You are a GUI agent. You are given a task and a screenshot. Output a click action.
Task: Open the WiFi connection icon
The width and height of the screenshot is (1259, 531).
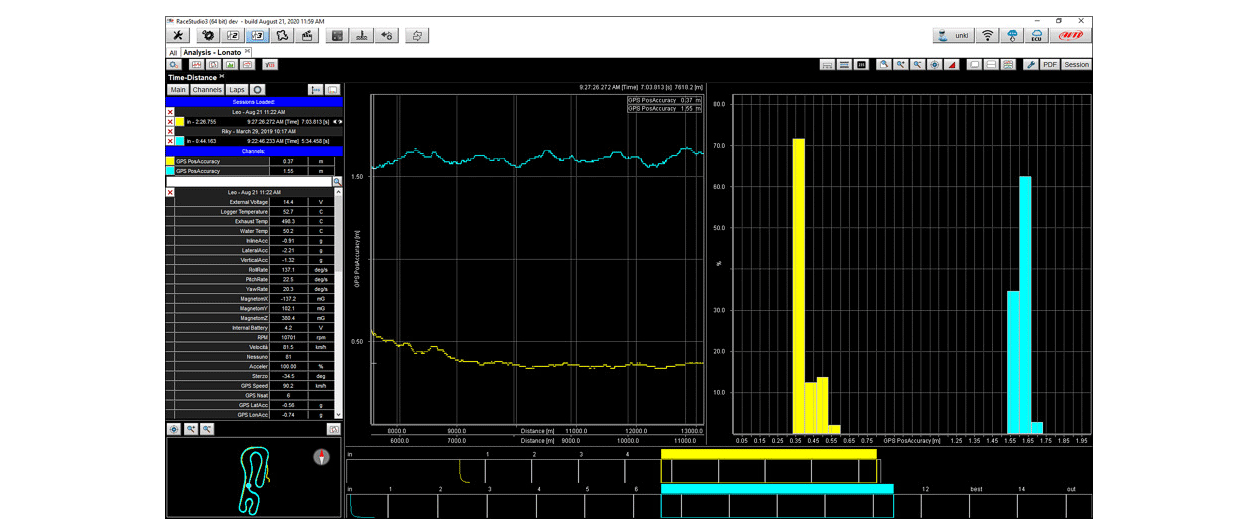pyautogui.click(x=987, y=36)
